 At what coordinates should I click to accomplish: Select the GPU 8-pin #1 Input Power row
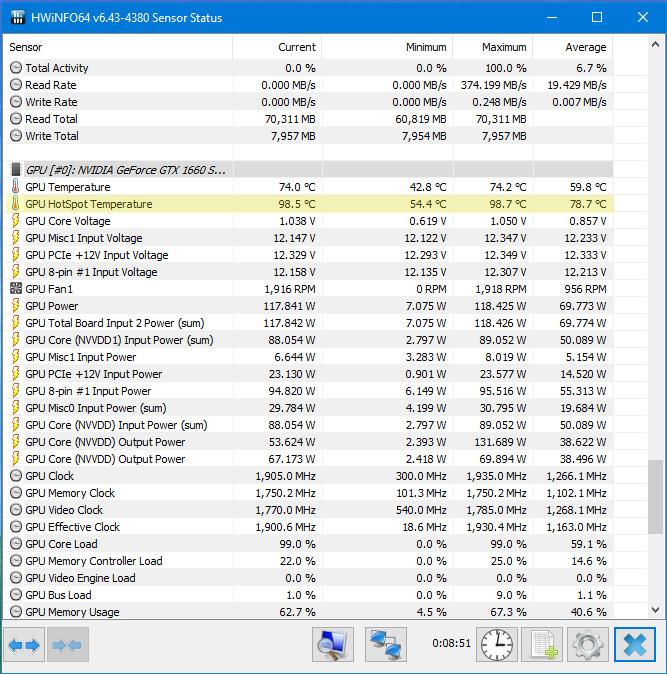308,391
